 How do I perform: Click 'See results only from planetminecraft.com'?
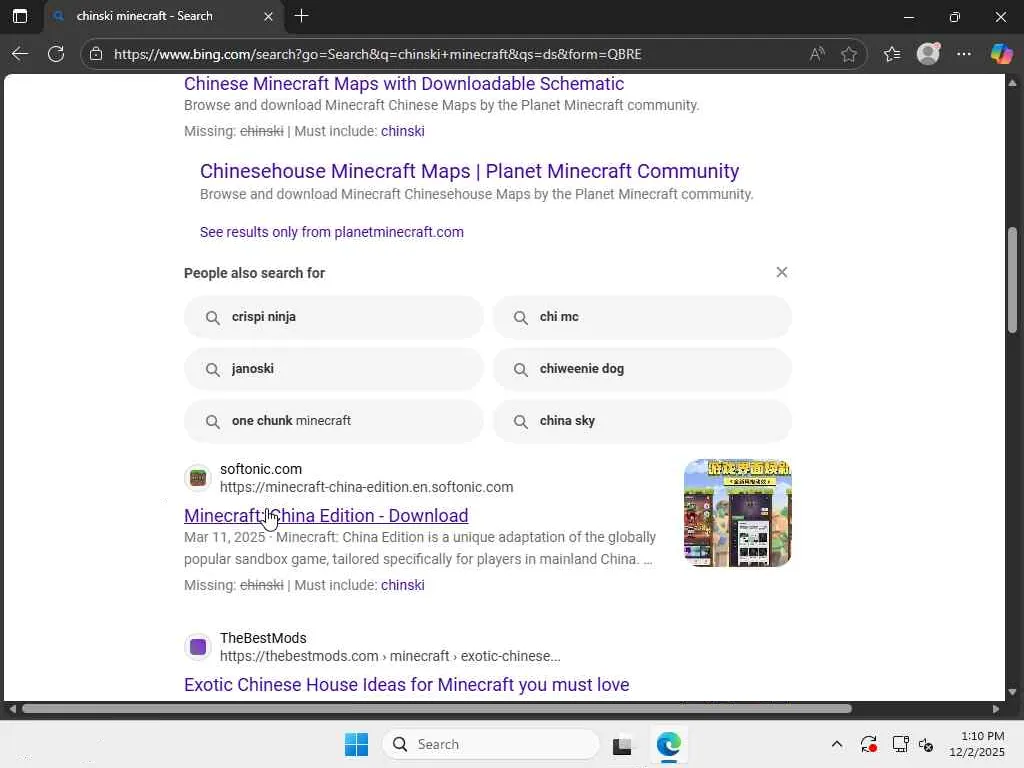[332, 232]
